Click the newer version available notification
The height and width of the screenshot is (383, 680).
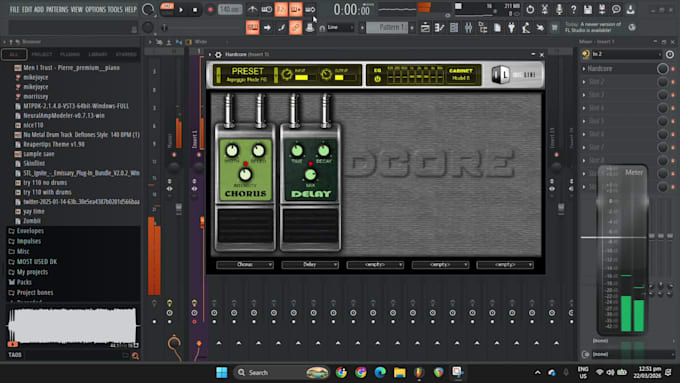pyautogui.click(x=593, y=27)
